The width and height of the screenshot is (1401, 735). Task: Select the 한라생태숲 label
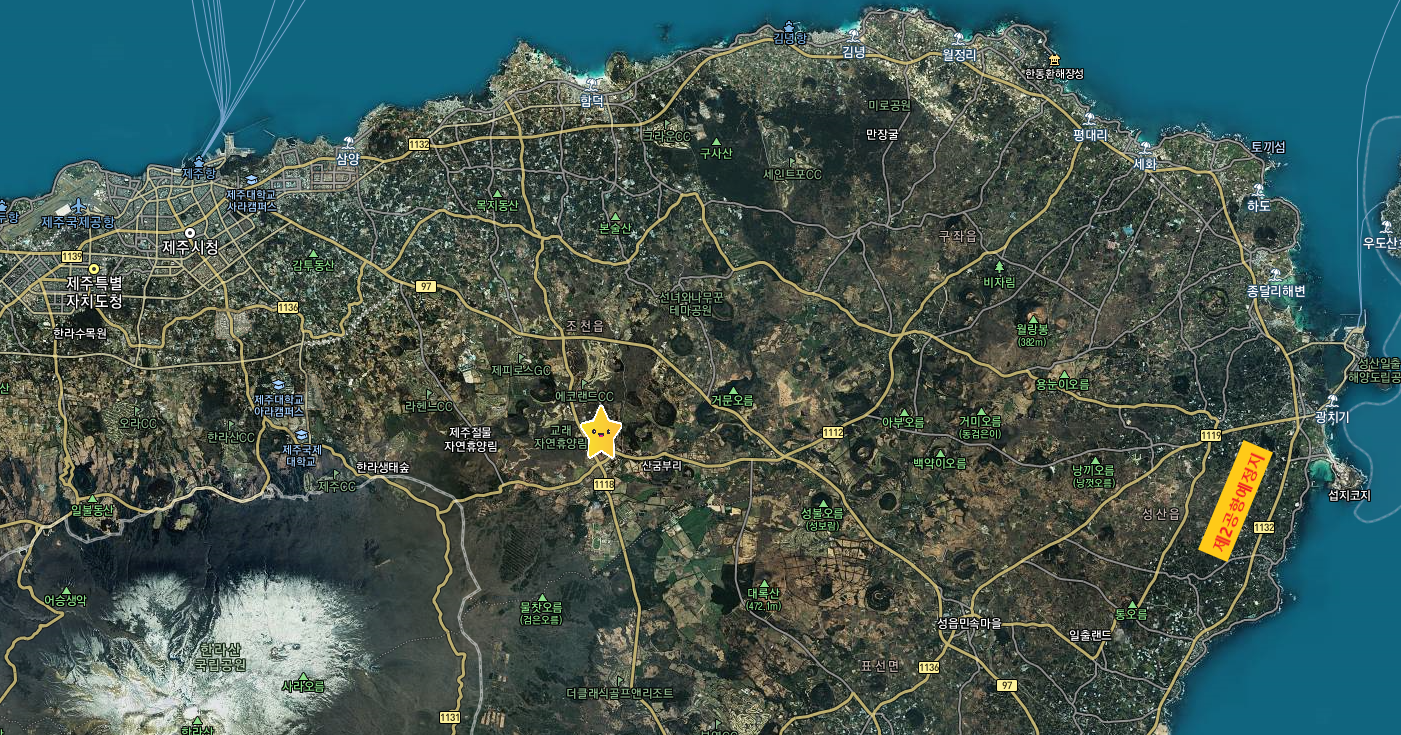[383, 467]
